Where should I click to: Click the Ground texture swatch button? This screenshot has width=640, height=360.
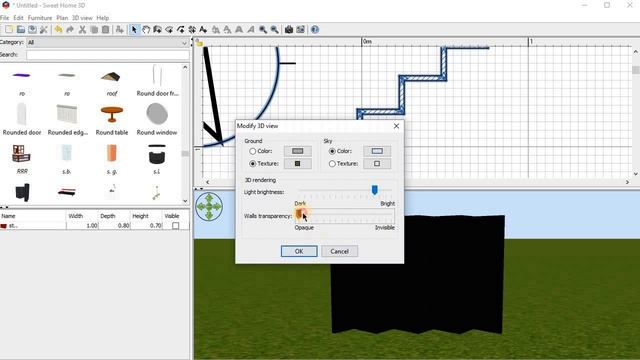pyautogui.click(x=298, y=164)
